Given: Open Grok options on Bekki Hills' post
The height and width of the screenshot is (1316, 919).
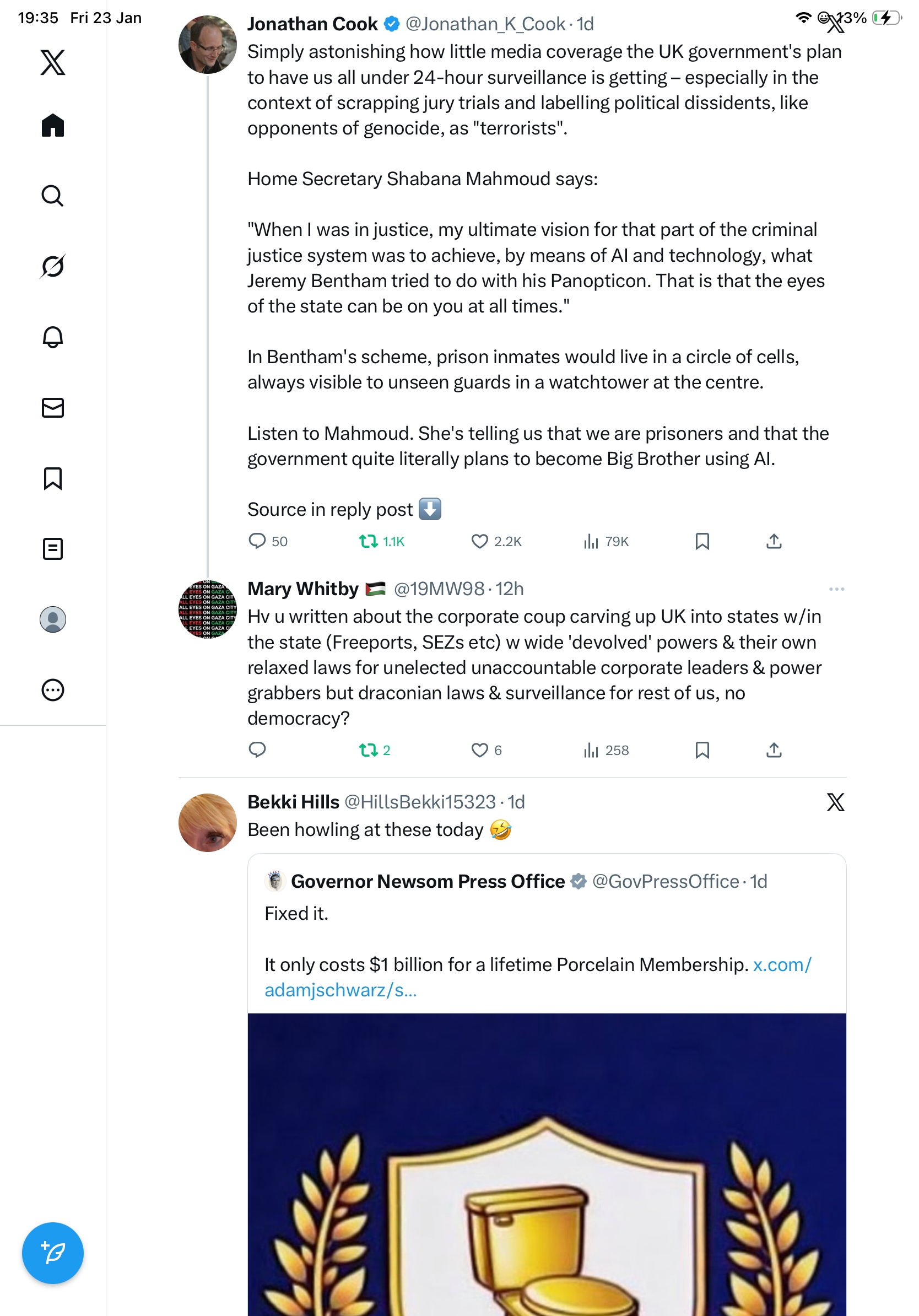Looking at the screenshot, I should coord(835,802).
